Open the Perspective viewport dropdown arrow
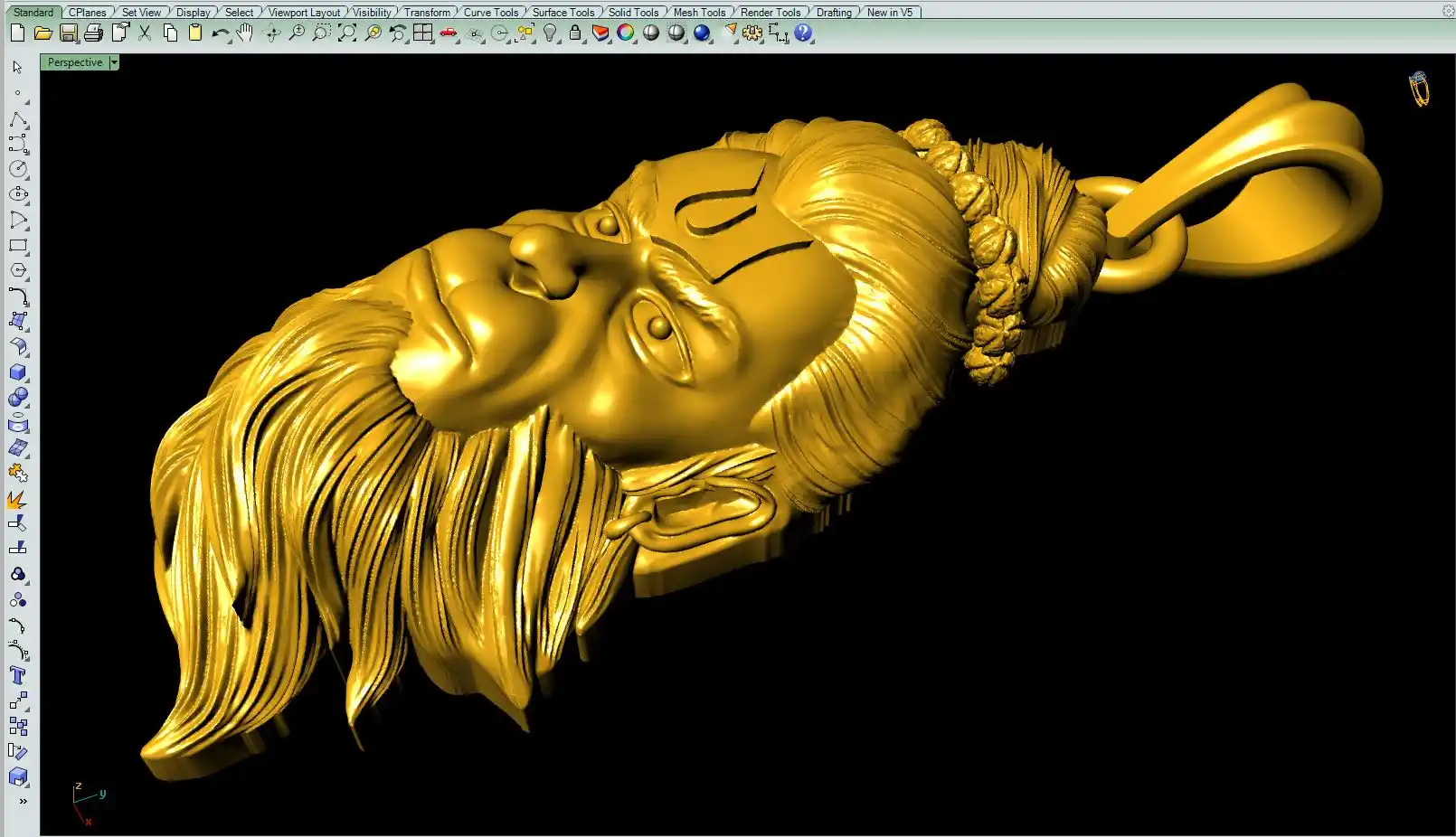This screenshot has height=837, width=1456. pos(114,62)
